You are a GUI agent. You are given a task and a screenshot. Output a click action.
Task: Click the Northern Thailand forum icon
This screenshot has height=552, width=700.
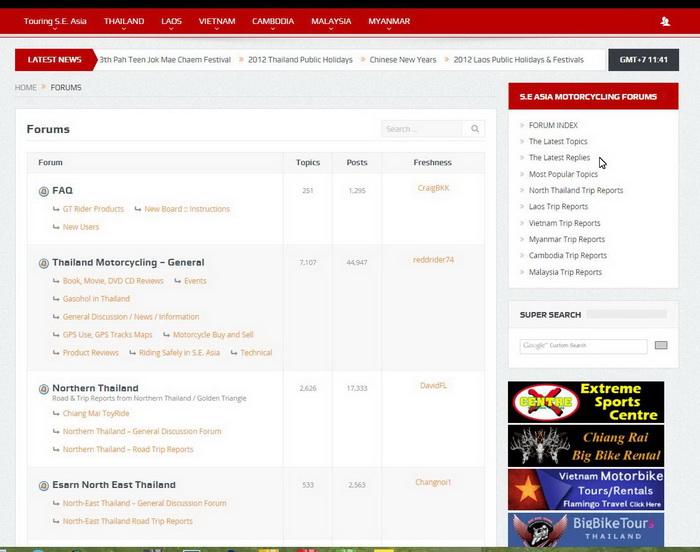pyautogui.click(x=43, y=389)
